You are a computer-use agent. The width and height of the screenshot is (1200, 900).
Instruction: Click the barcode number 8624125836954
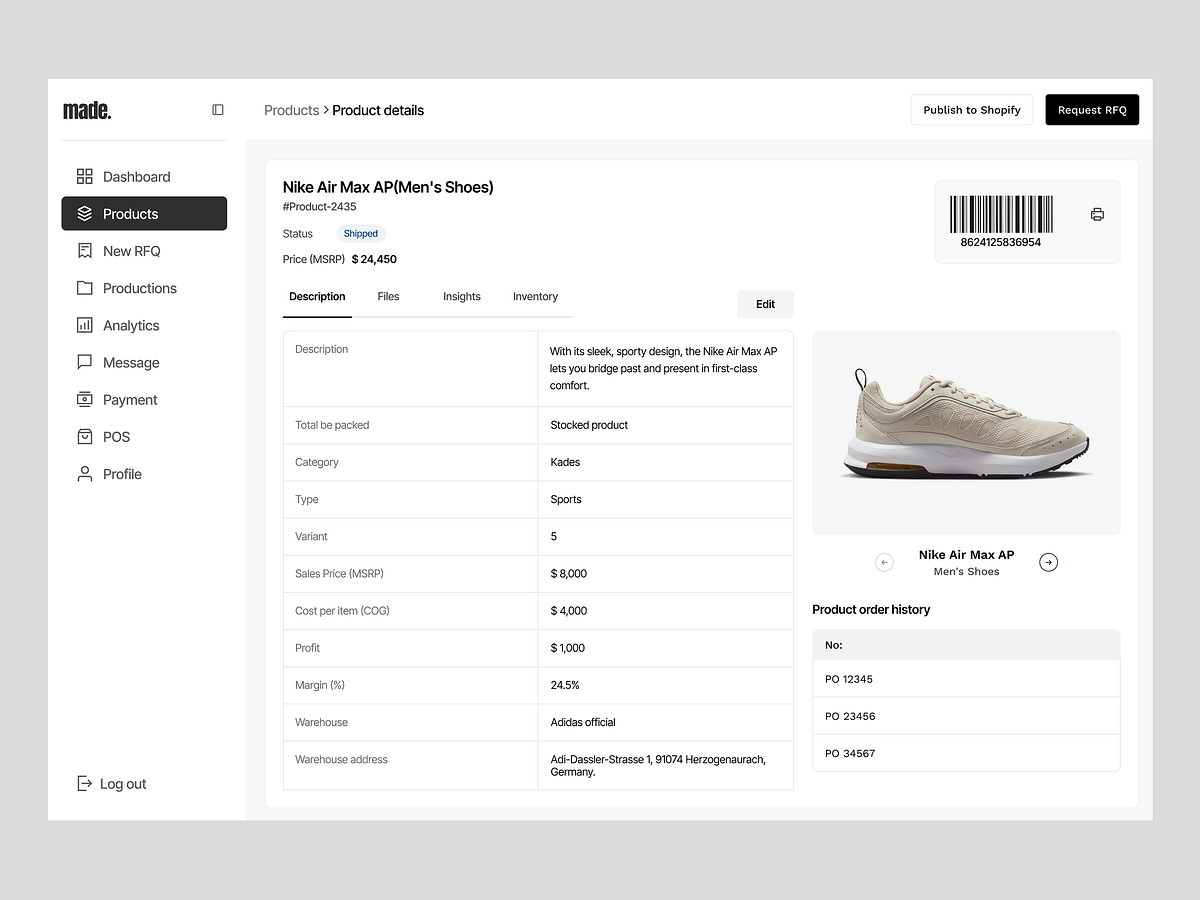[1001, 243]
